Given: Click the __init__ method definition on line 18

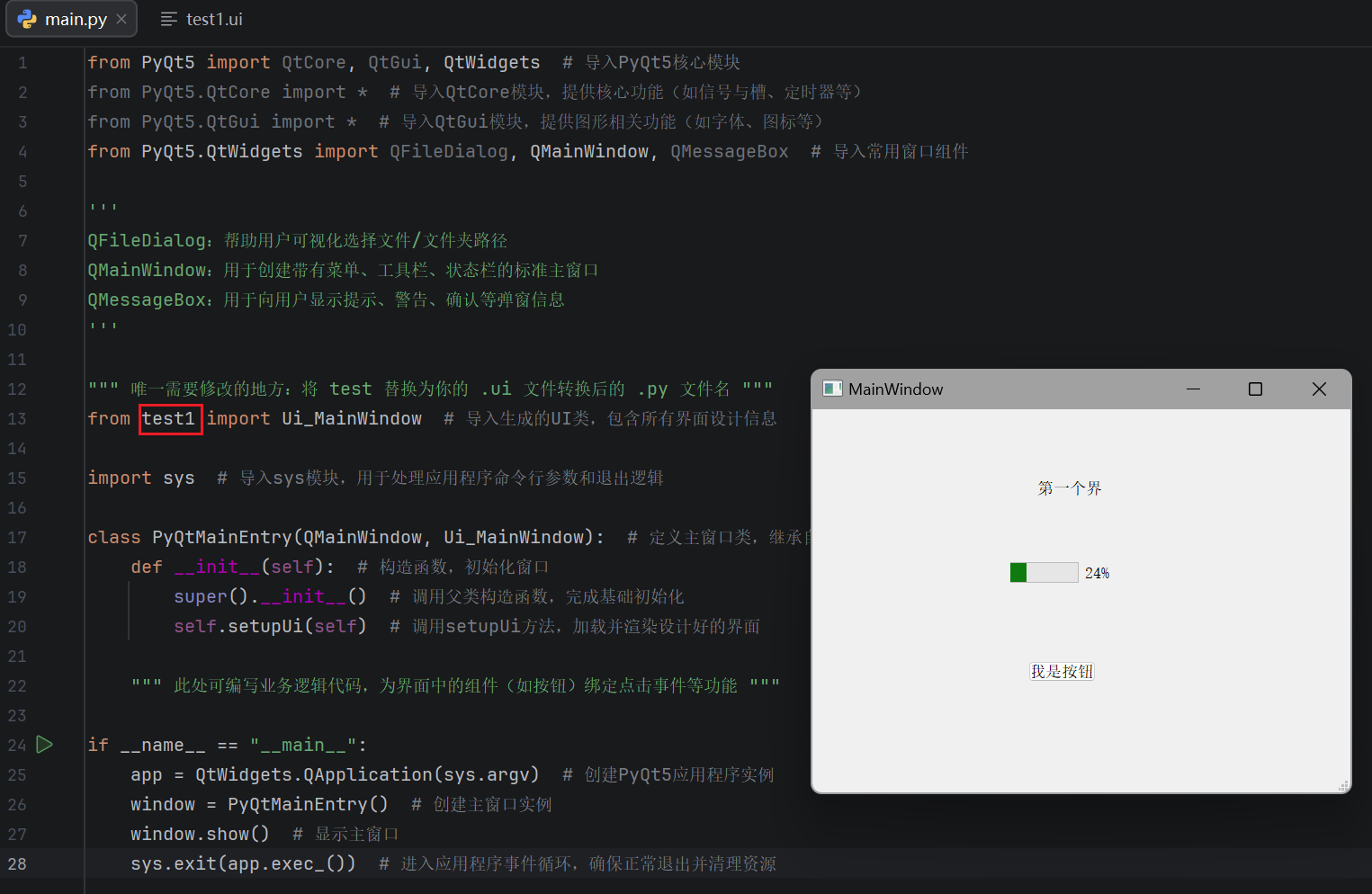Looking at the screenshot, I should (217, 567).
